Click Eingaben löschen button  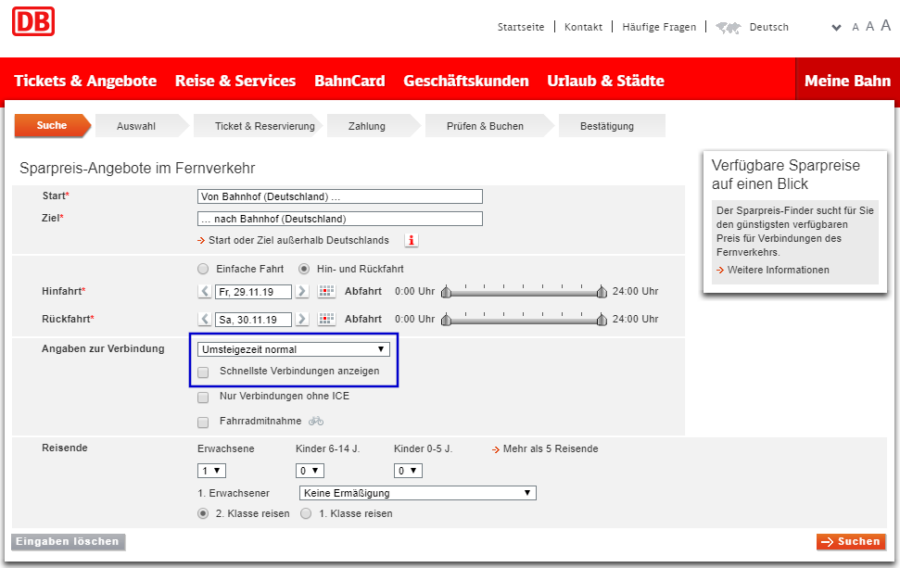pyautogui.click(x=68, y=542)
